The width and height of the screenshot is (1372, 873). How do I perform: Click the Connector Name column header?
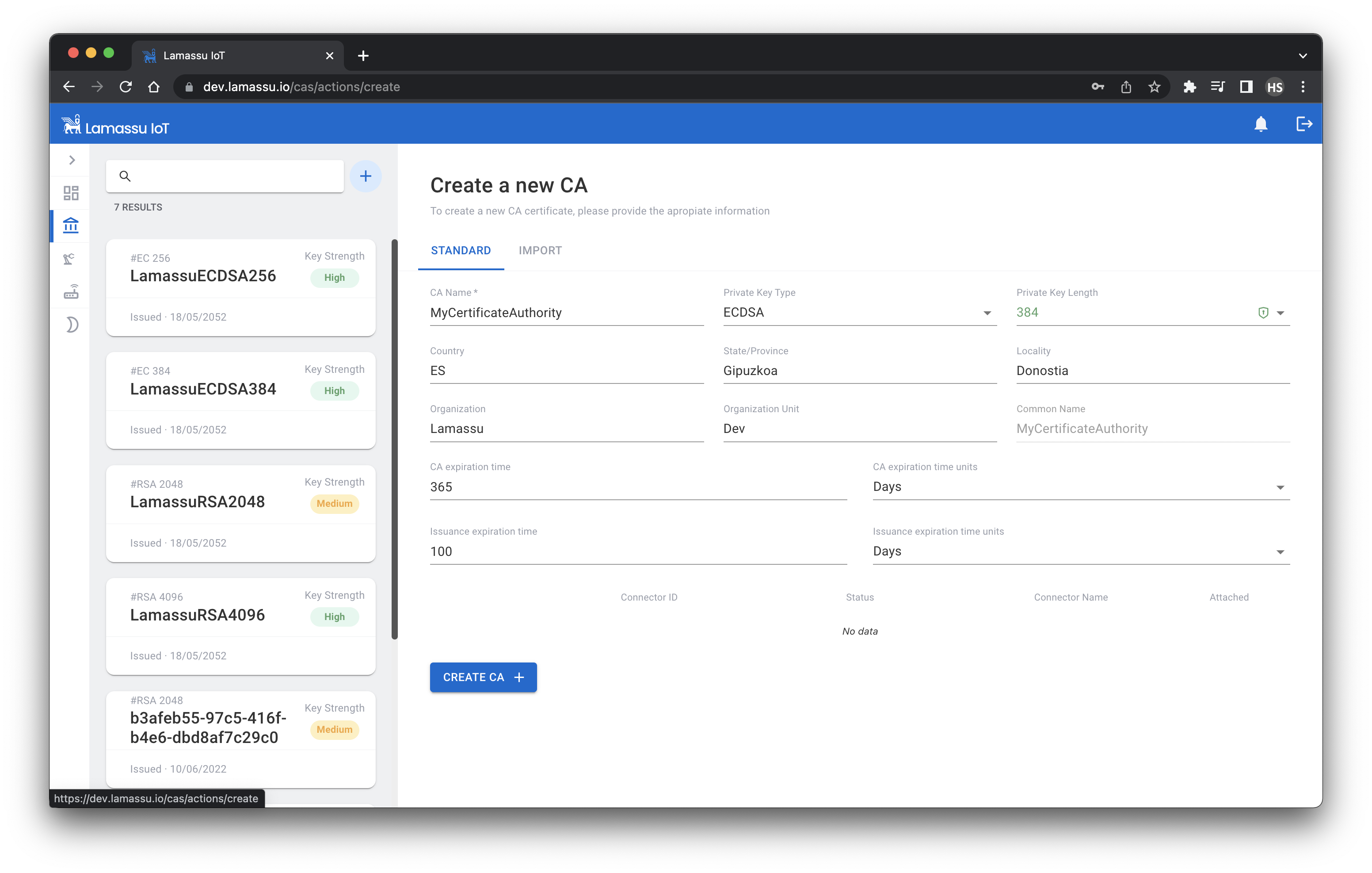(x=1071, y=597)
